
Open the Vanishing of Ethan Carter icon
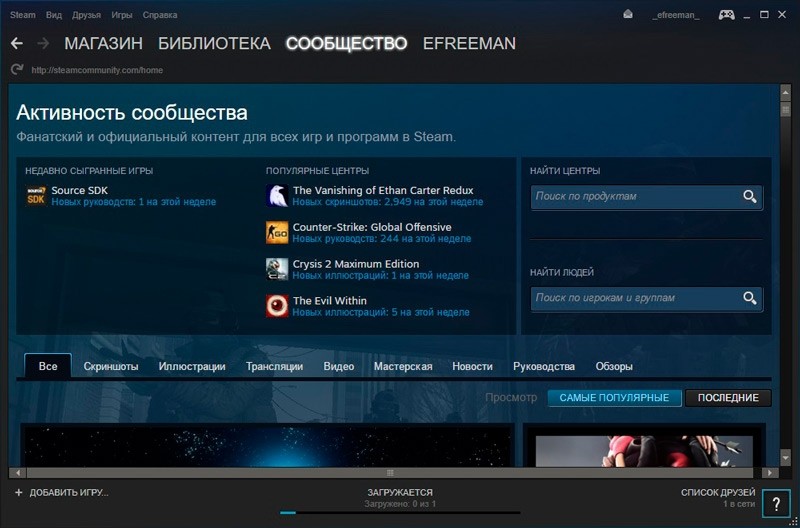click(x=277, y=196)
